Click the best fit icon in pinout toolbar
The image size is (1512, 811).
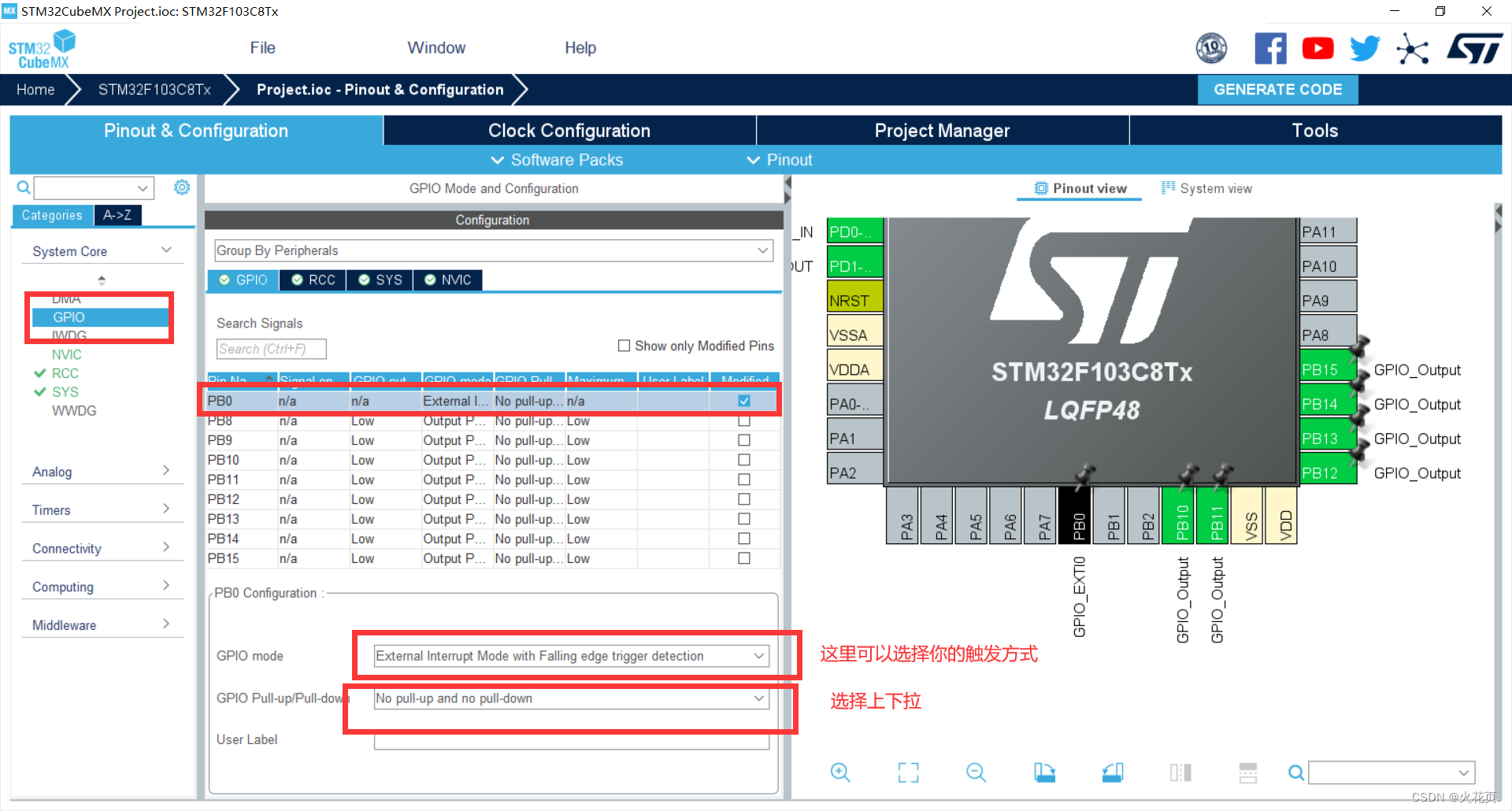(908, 772)
